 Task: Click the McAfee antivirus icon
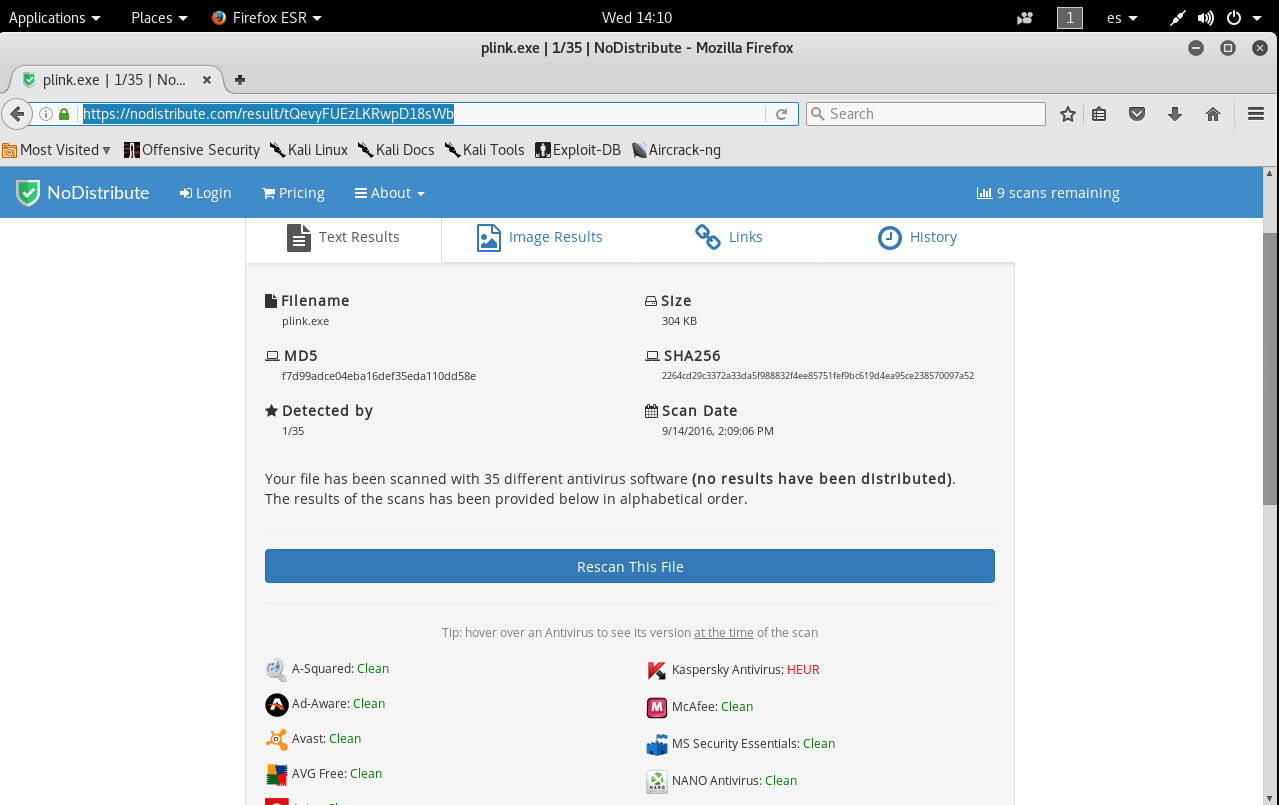(x=657, y=707)
